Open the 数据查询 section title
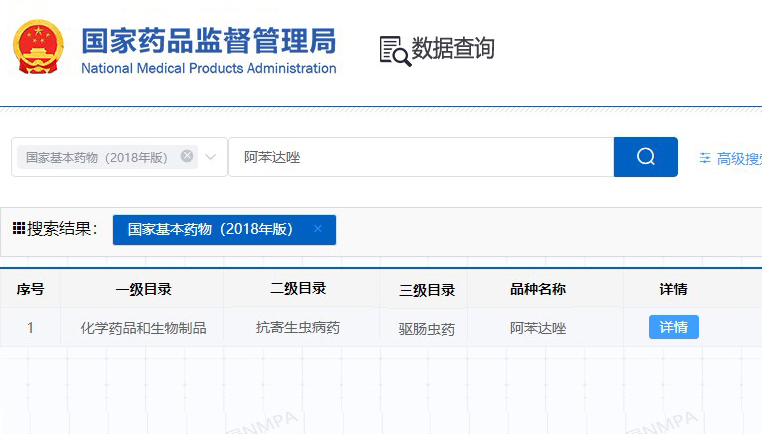This screenshot has width=762, height=434. 452,48
